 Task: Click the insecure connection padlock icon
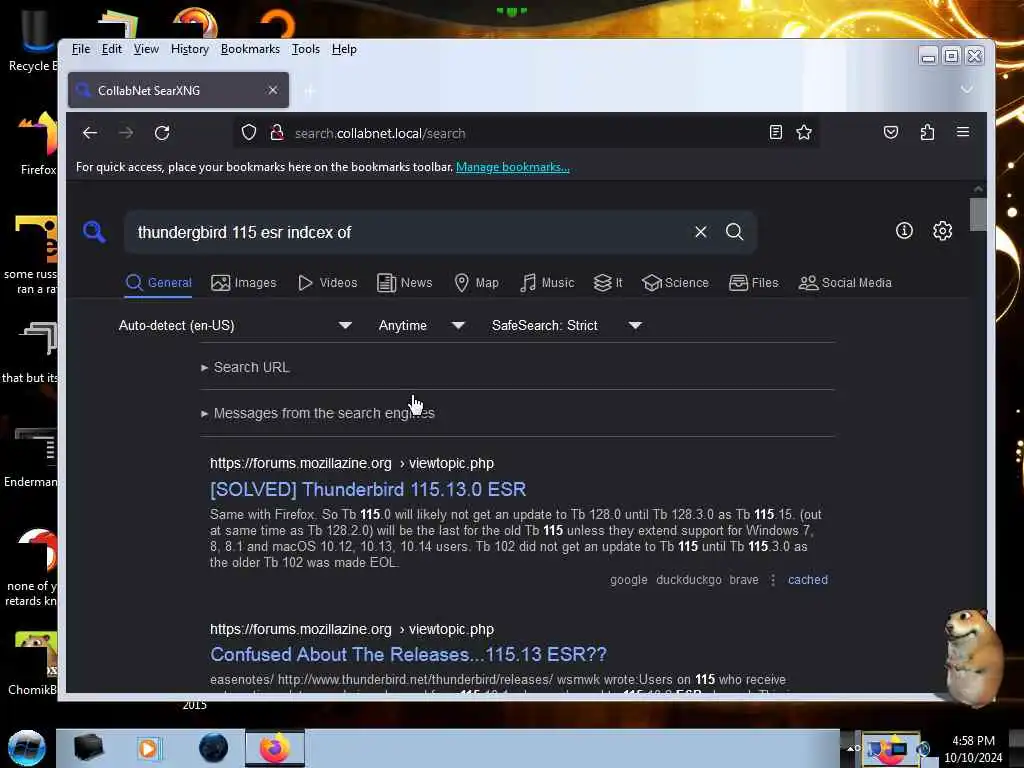277,133
